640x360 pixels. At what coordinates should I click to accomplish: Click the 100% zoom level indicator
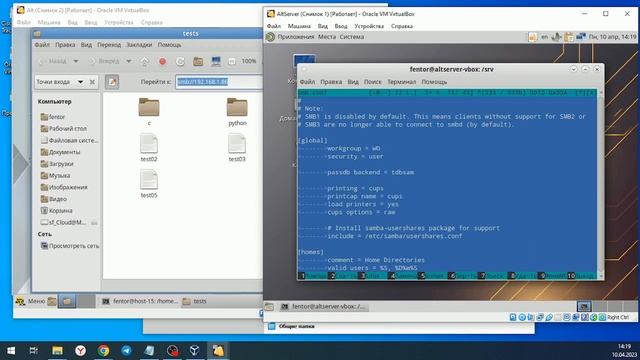click(249, 61)
